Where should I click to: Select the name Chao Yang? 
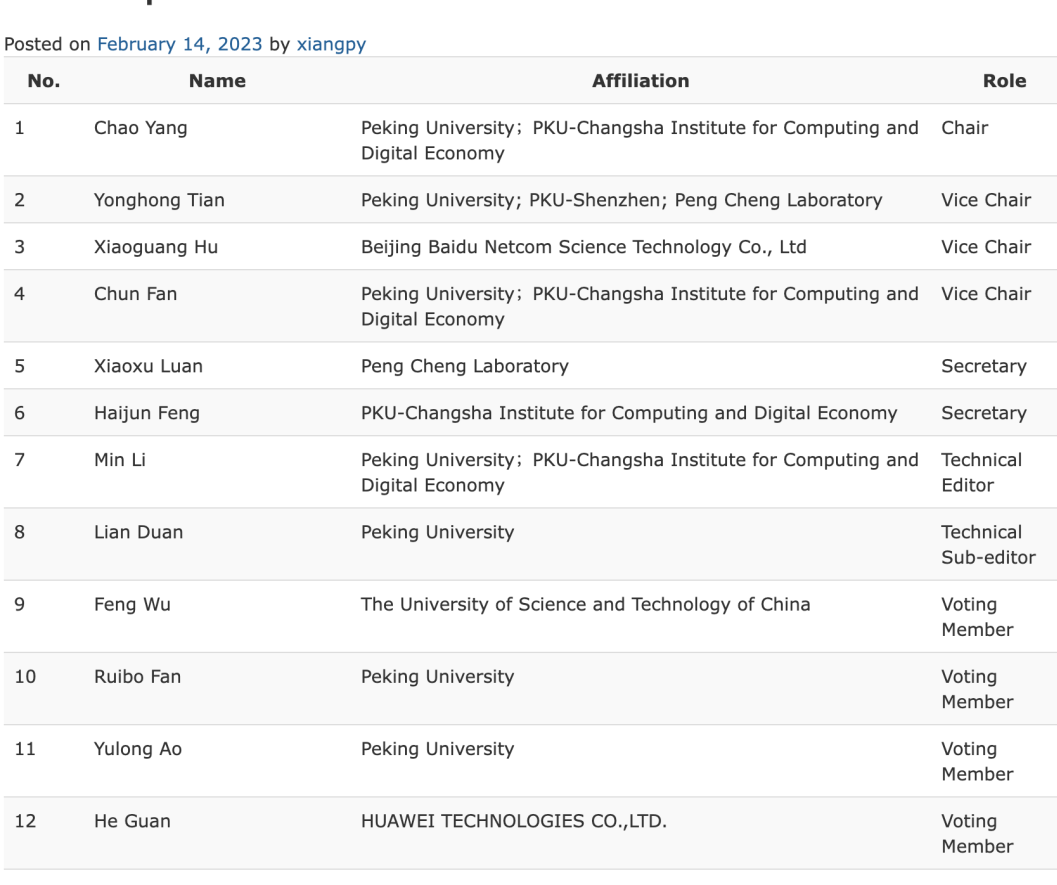140,128
